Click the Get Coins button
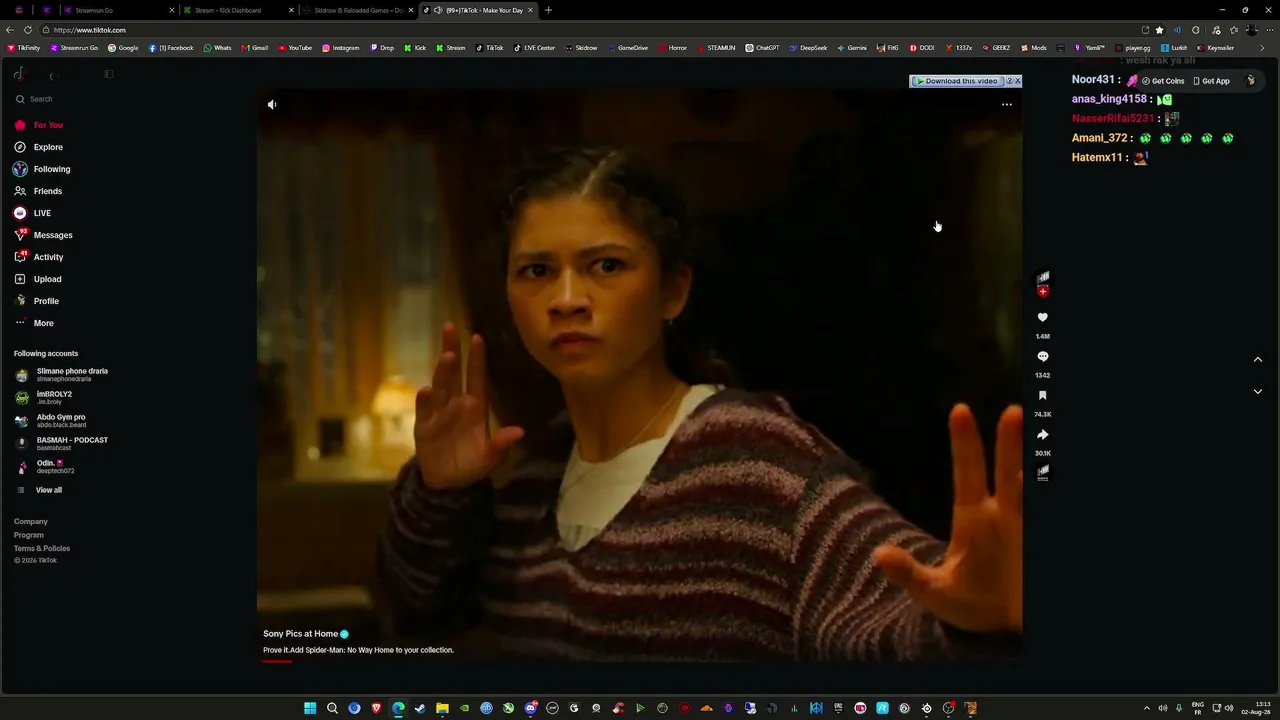Screen dimensions: 1280x720 (1163, 81)
